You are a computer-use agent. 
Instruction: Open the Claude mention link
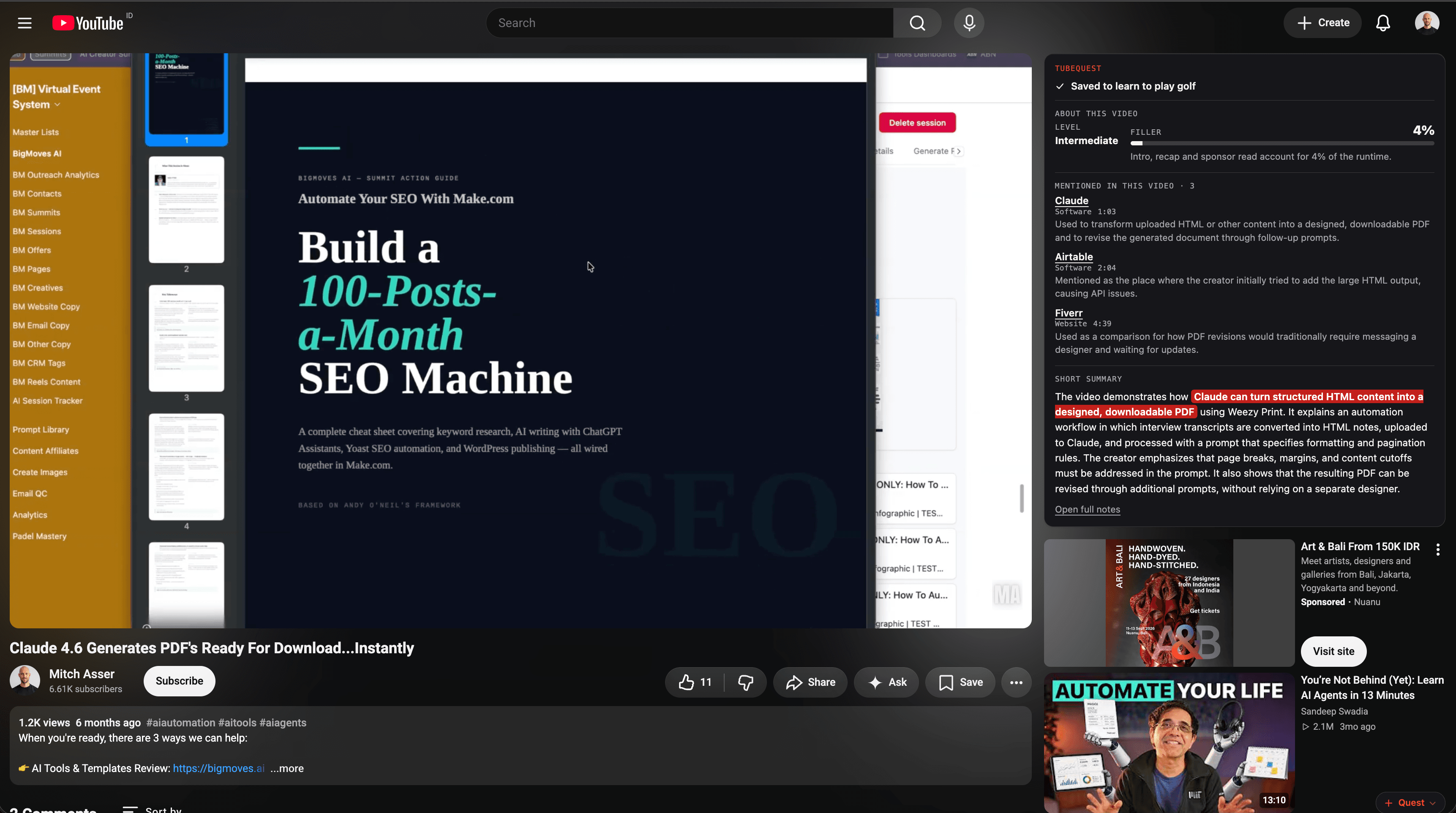(1071, 201)
